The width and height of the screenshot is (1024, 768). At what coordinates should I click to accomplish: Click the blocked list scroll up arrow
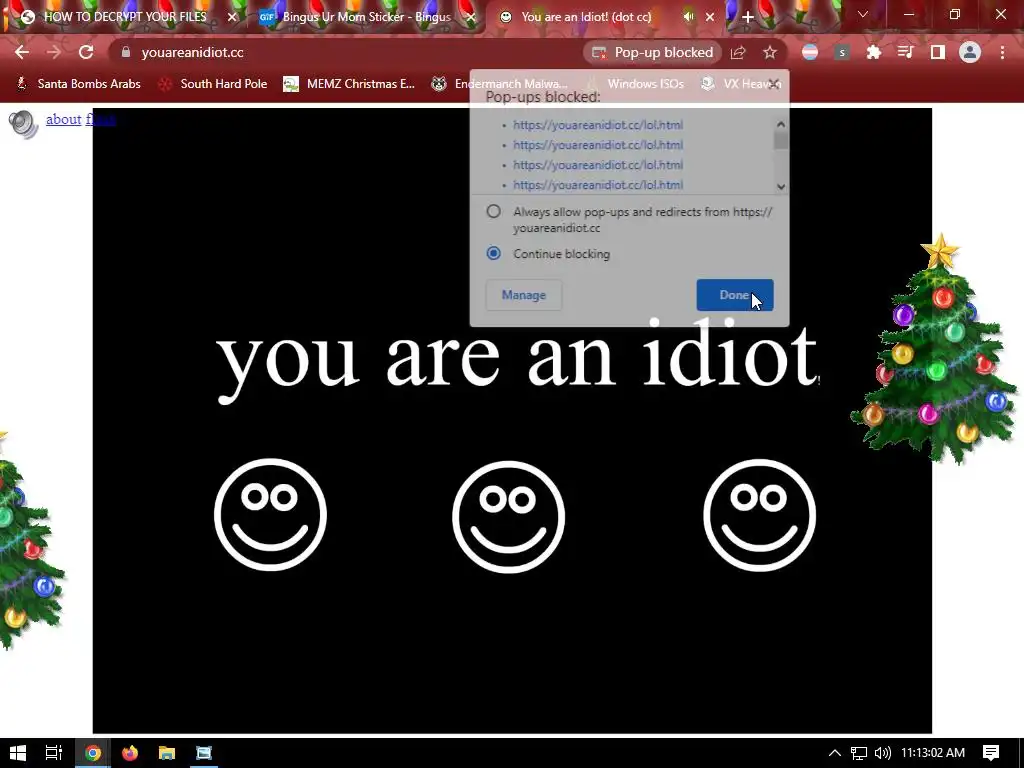[781, 124]
